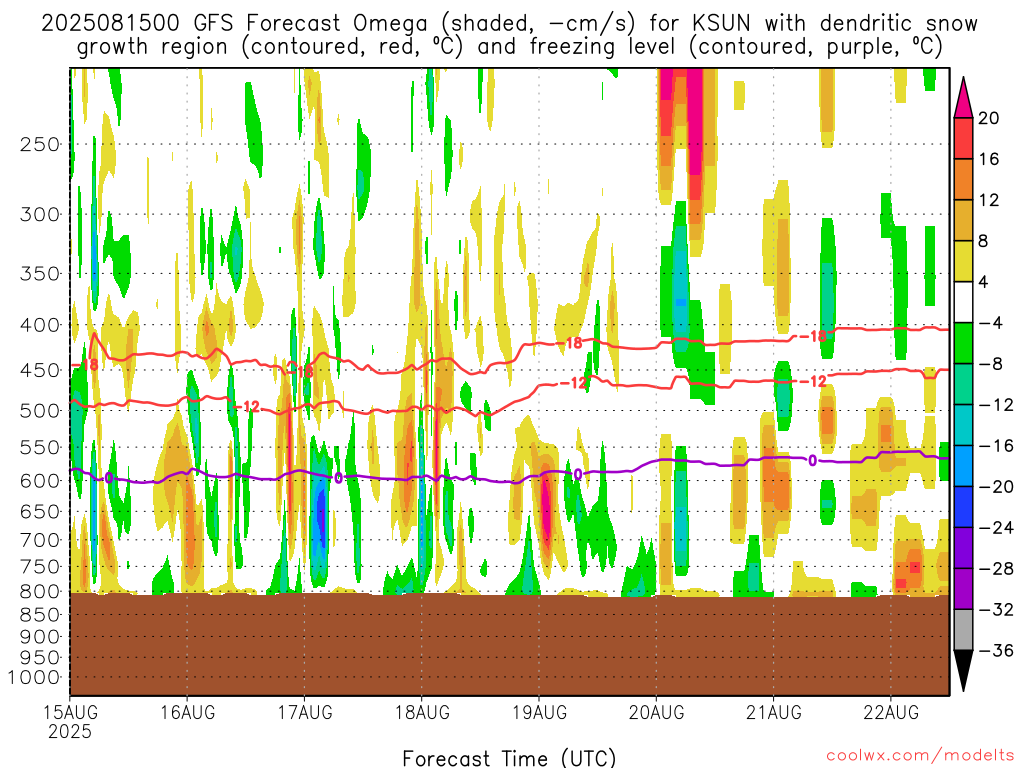Click the 850 pressure level label
This screenshot has height=768, width=1024.
click(40, 615)
